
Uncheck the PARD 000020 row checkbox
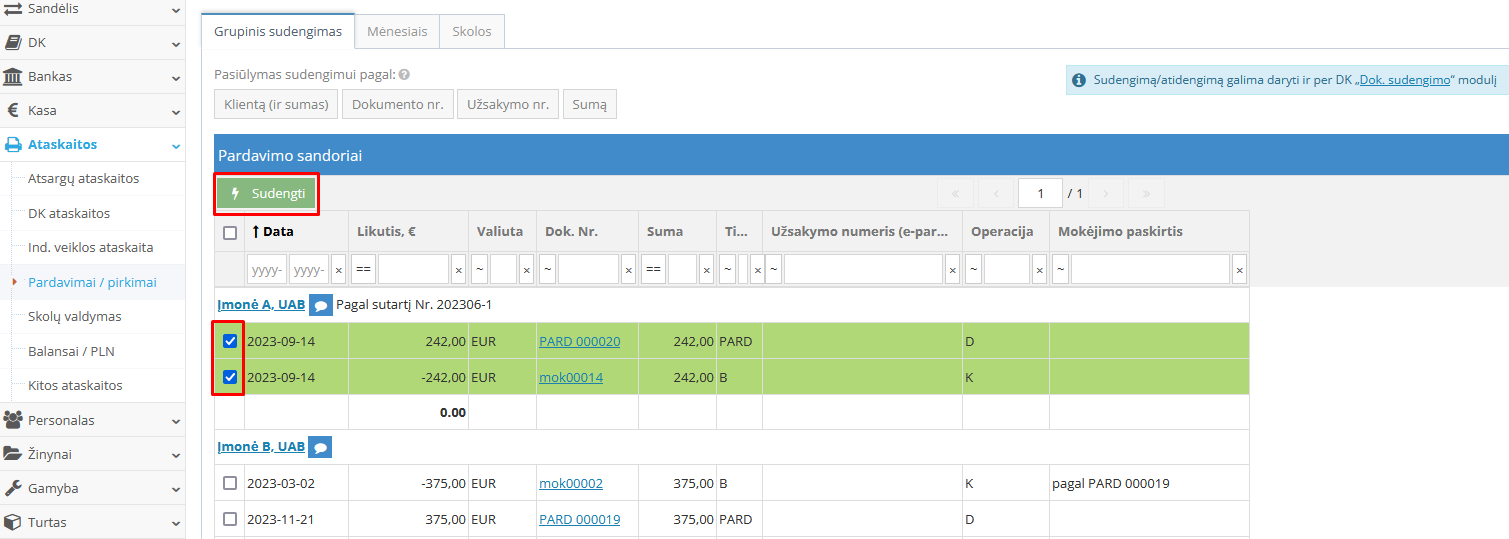(230, 341)
